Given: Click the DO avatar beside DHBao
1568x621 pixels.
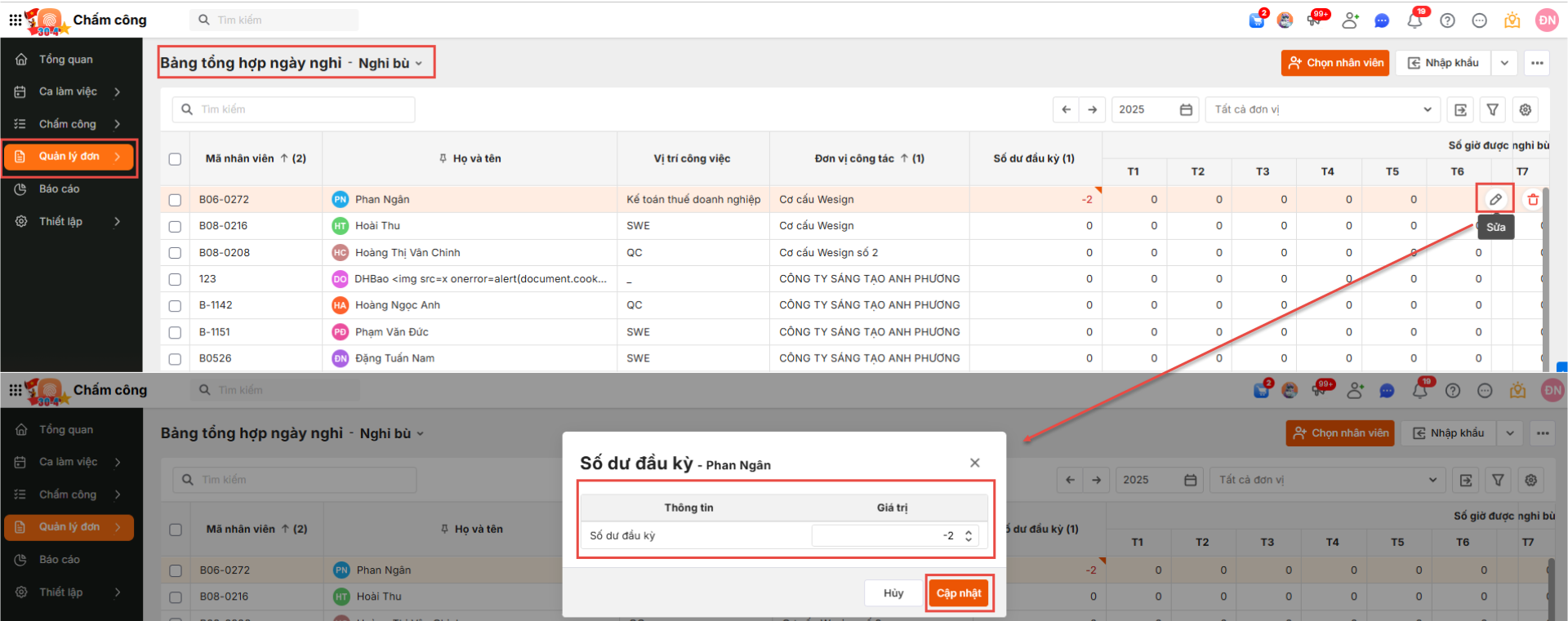Looking at the screenshot, I should click(x=340, y=279).
